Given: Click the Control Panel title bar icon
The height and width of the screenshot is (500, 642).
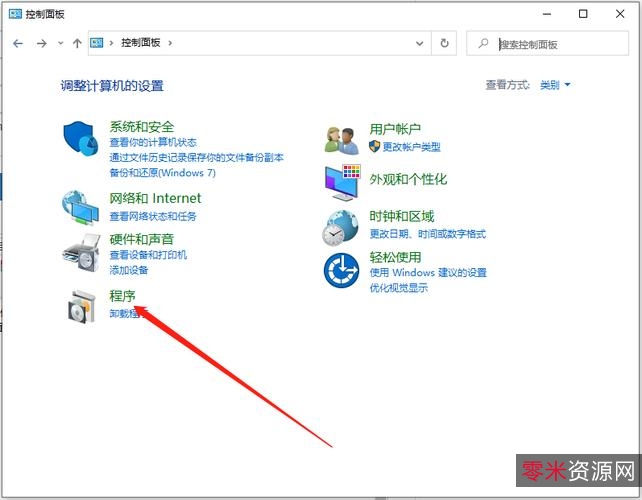Looking at the screenshot, I should [x=15, y=14].
